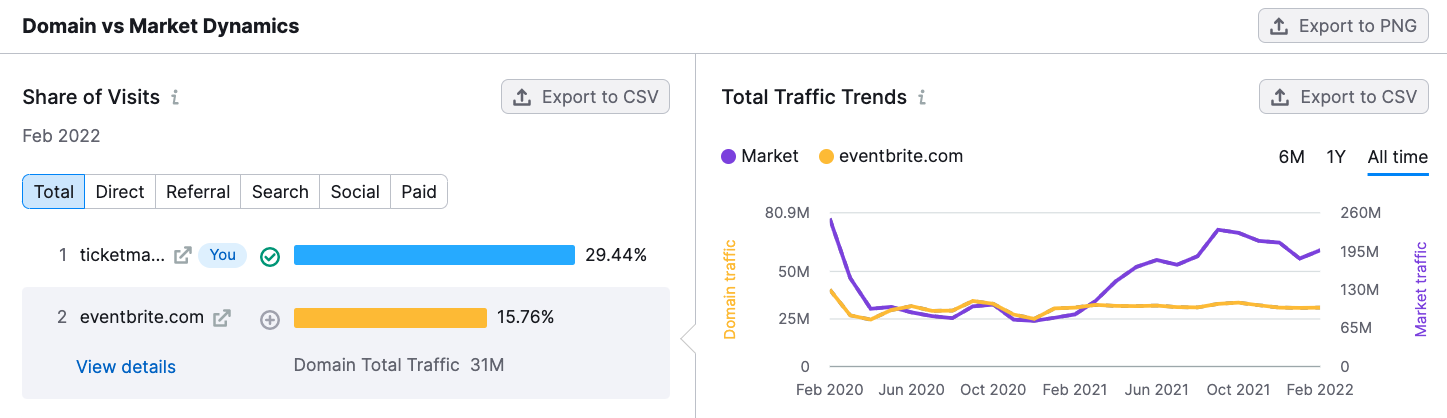Switch to the Direct tab

pos(120,192)
